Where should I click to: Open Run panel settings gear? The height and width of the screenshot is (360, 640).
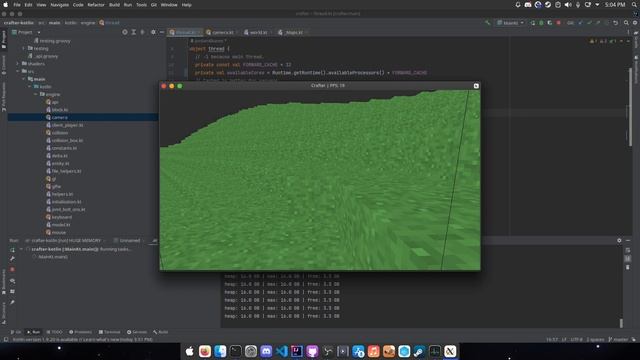(619, 240)
